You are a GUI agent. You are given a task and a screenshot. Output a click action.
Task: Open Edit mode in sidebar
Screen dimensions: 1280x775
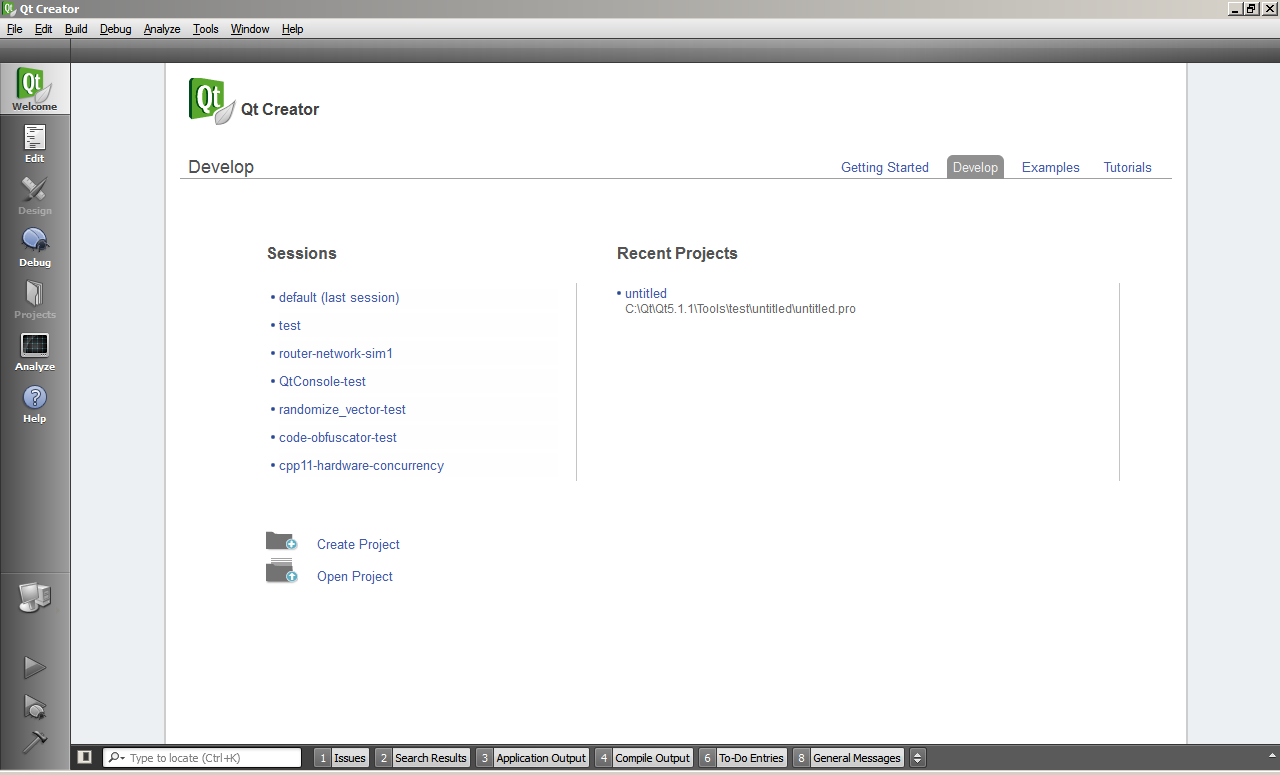click(35, 142)
